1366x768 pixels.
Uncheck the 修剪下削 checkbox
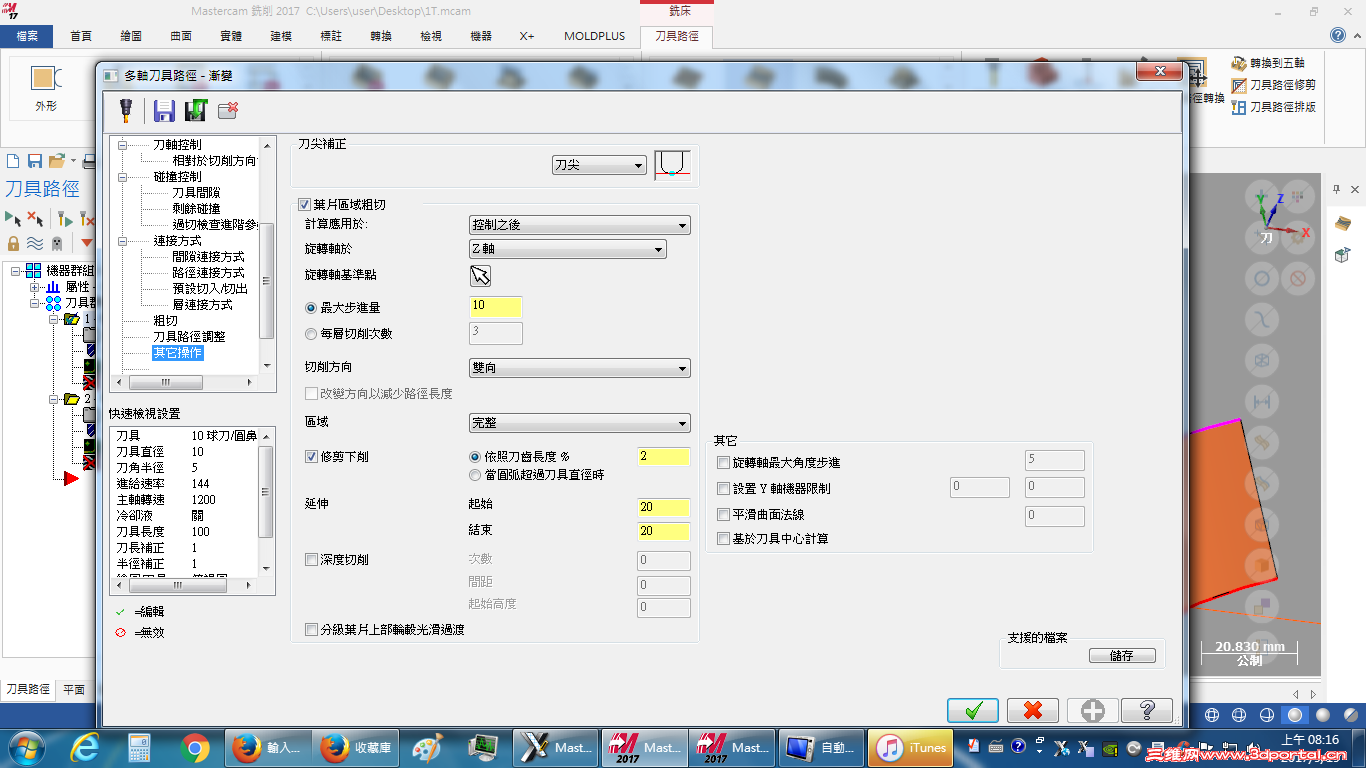pyautogui.click(x=311, y=457)
